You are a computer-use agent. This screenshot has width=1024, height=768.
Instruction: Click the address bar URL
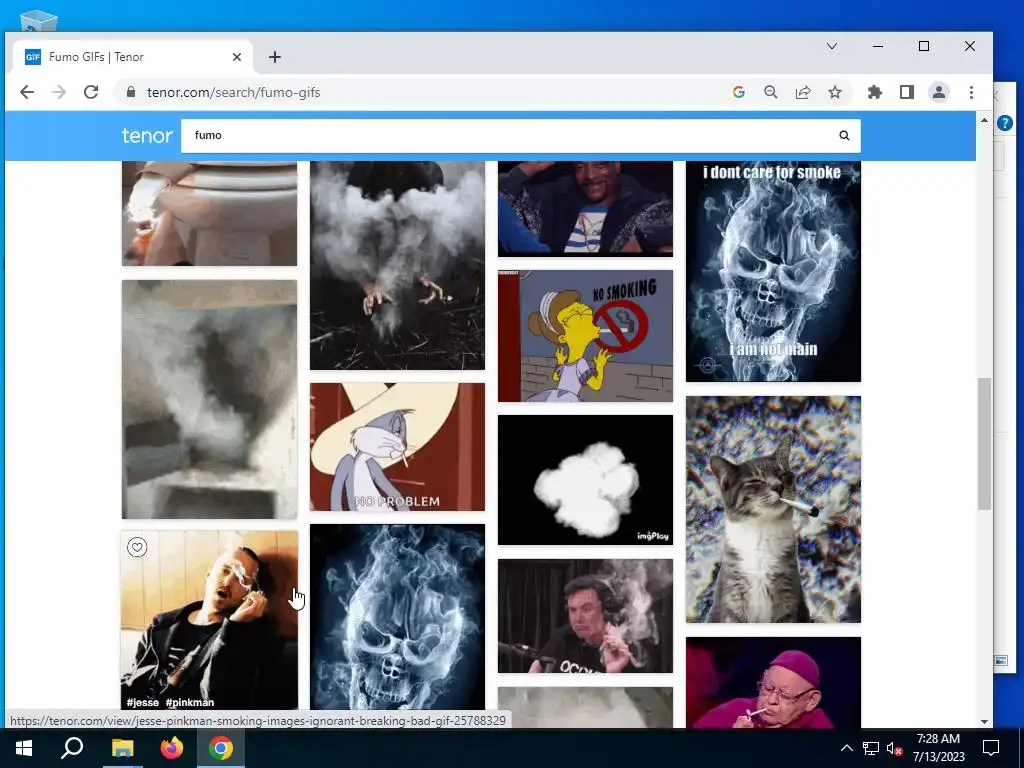coord(233,92)
